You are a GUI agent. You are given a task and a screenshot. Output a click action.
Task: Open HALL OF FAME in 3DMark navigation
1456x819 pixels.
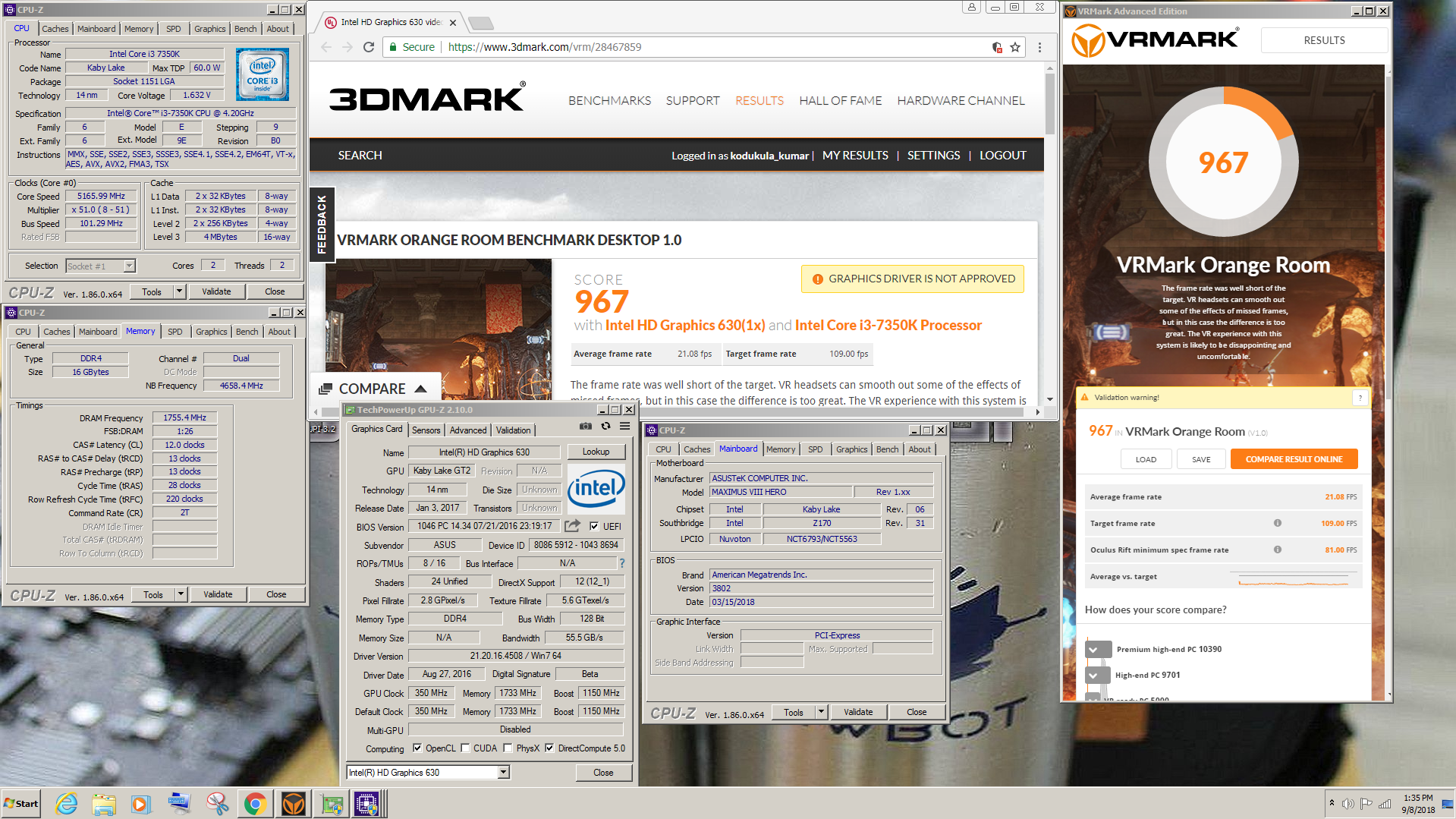[841, 100]
